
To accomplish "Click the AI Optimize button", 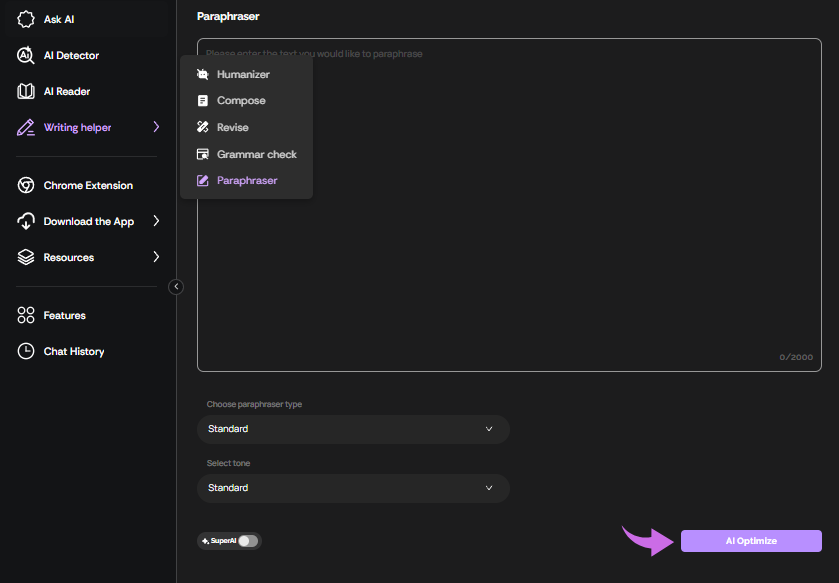I will click(750, 540).
